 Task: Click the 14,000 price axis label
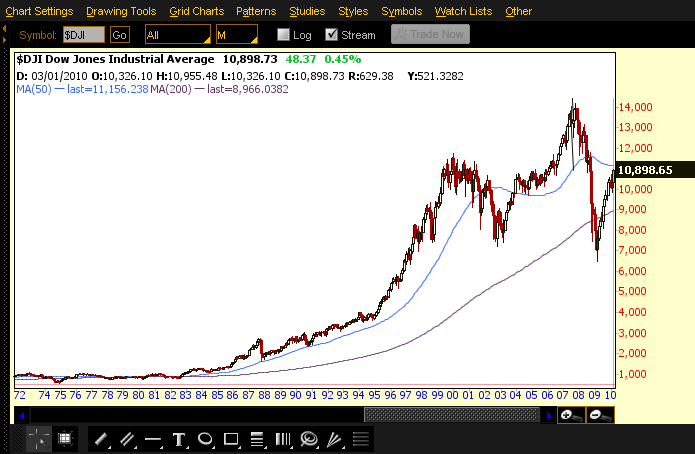tap(635, 107)
